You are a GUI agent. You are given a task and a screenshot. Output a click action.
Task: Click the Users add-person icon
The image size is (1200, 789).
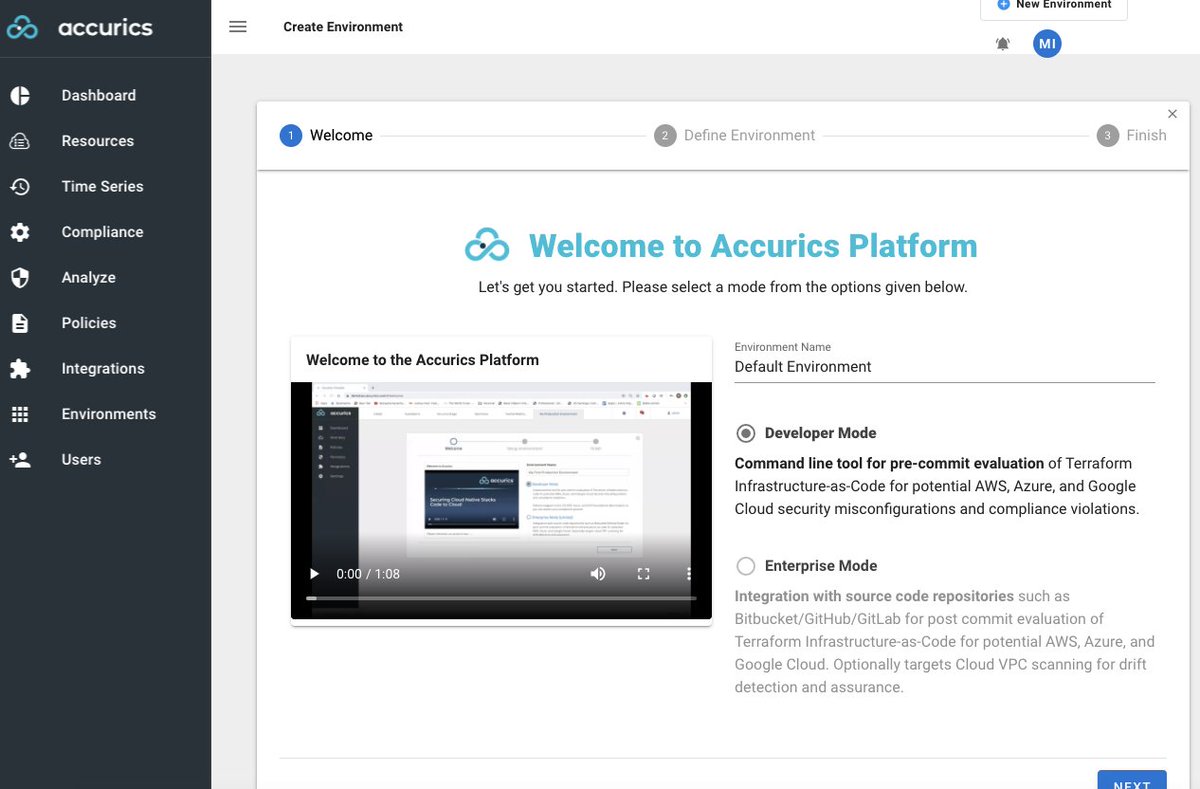point(20,459)
